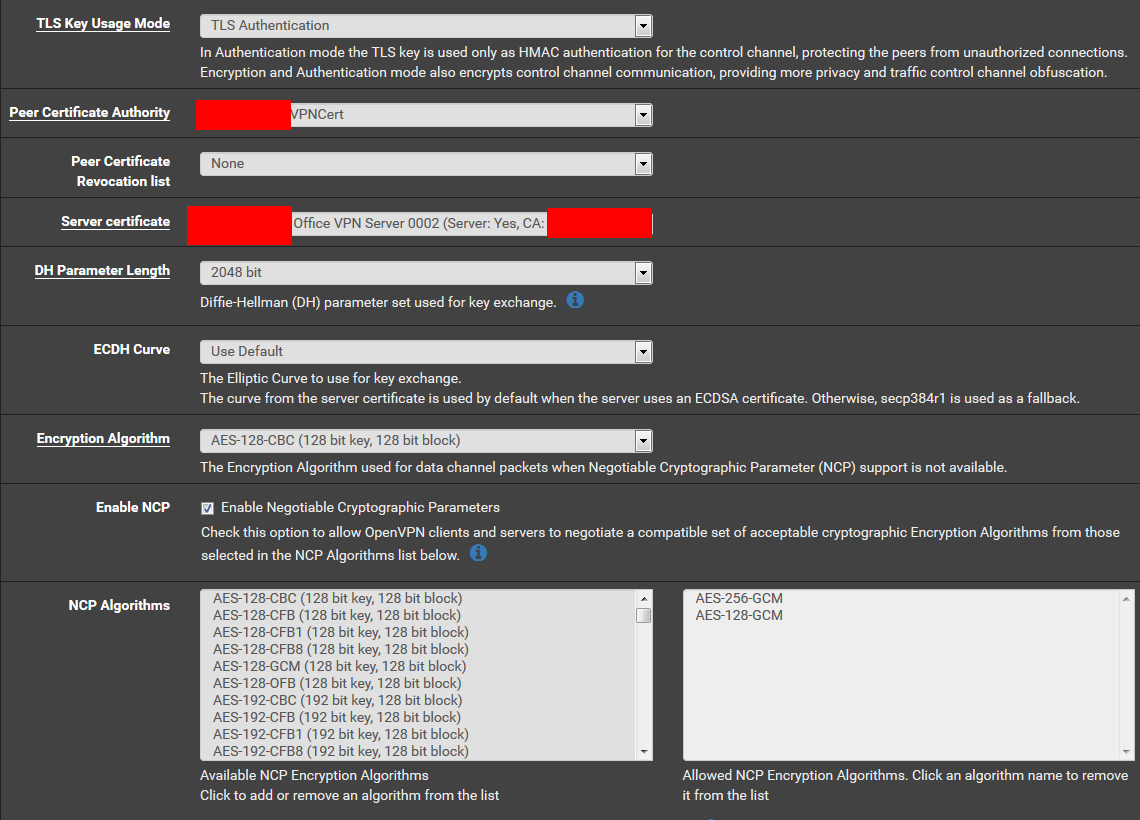Select AES-128-CFB8 in available algorithms list
The height and width of the screenshot is (820, 1140).
coord(340,649)
